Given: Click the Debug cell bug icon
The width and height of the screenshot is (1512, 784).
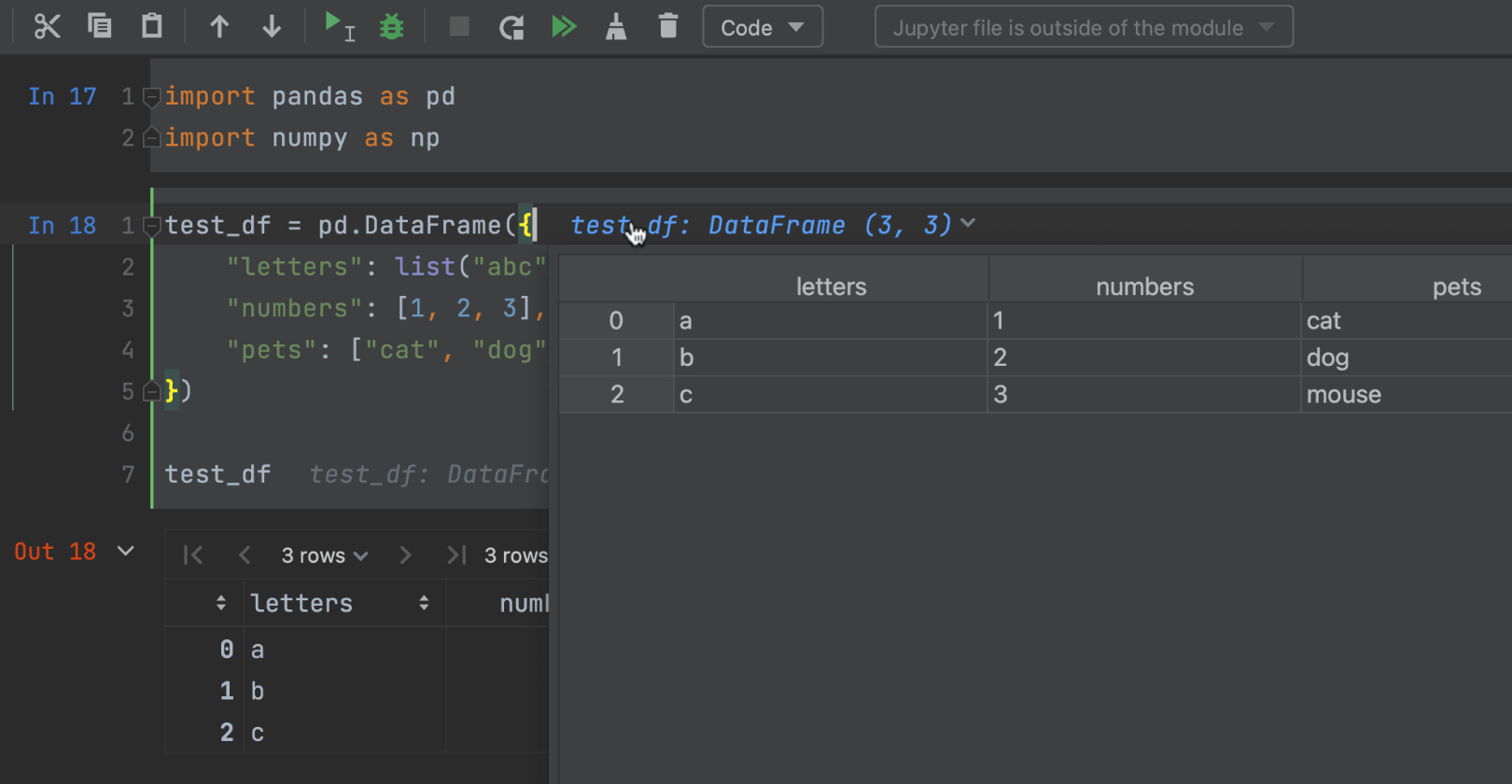Looking at the screenshot, I should [x=392, y=26].
